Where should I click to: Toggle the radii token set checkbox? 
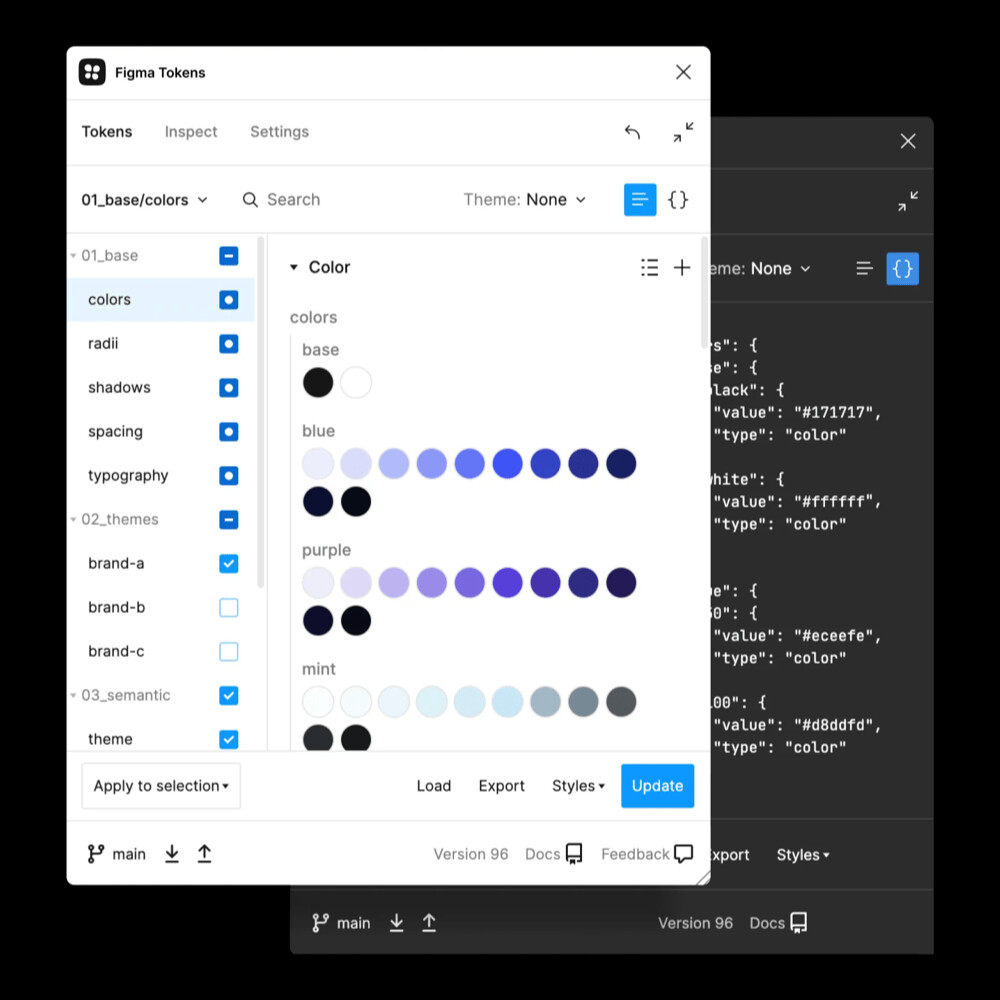(228, 344)
